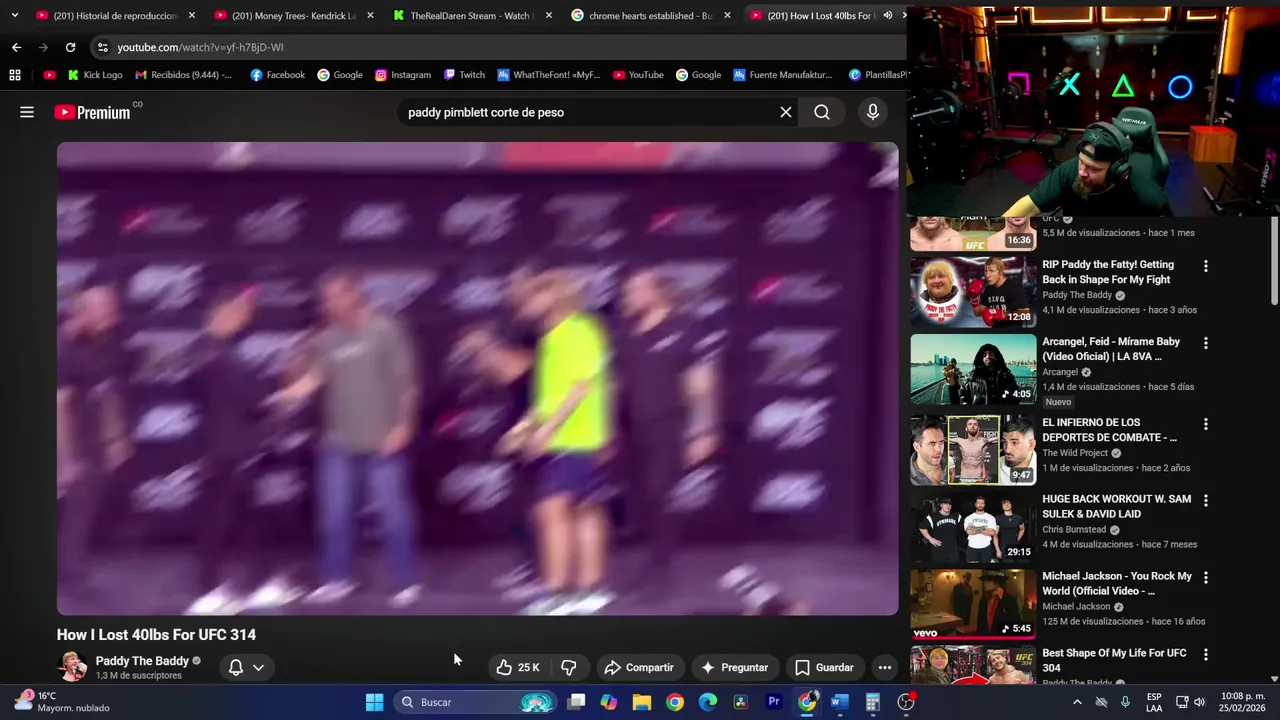Open taskbar clock and date
Screen dimensions: 1280x720
(x=1244, y=702)
